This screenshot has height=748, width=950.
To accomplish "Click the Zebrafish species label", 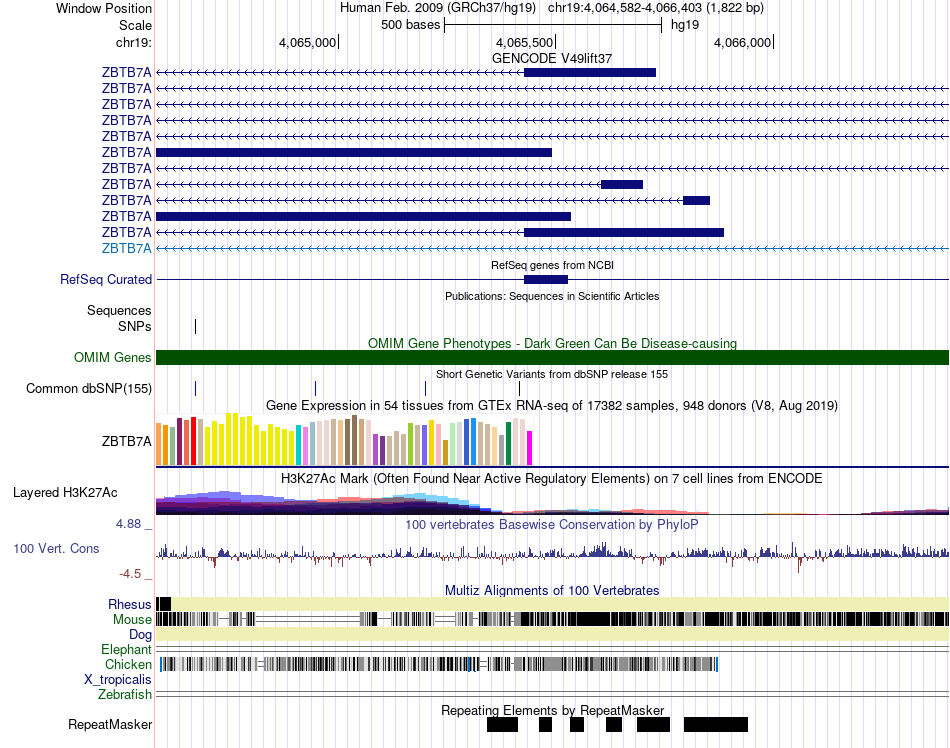I will tap(125, 694).
